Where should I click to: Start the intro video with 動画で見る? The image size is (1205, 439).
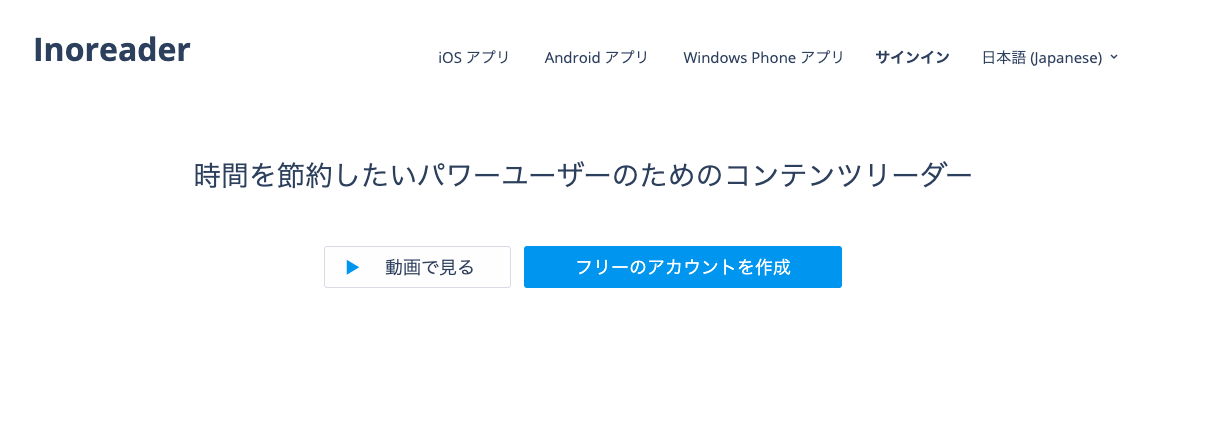pos(417,267)
